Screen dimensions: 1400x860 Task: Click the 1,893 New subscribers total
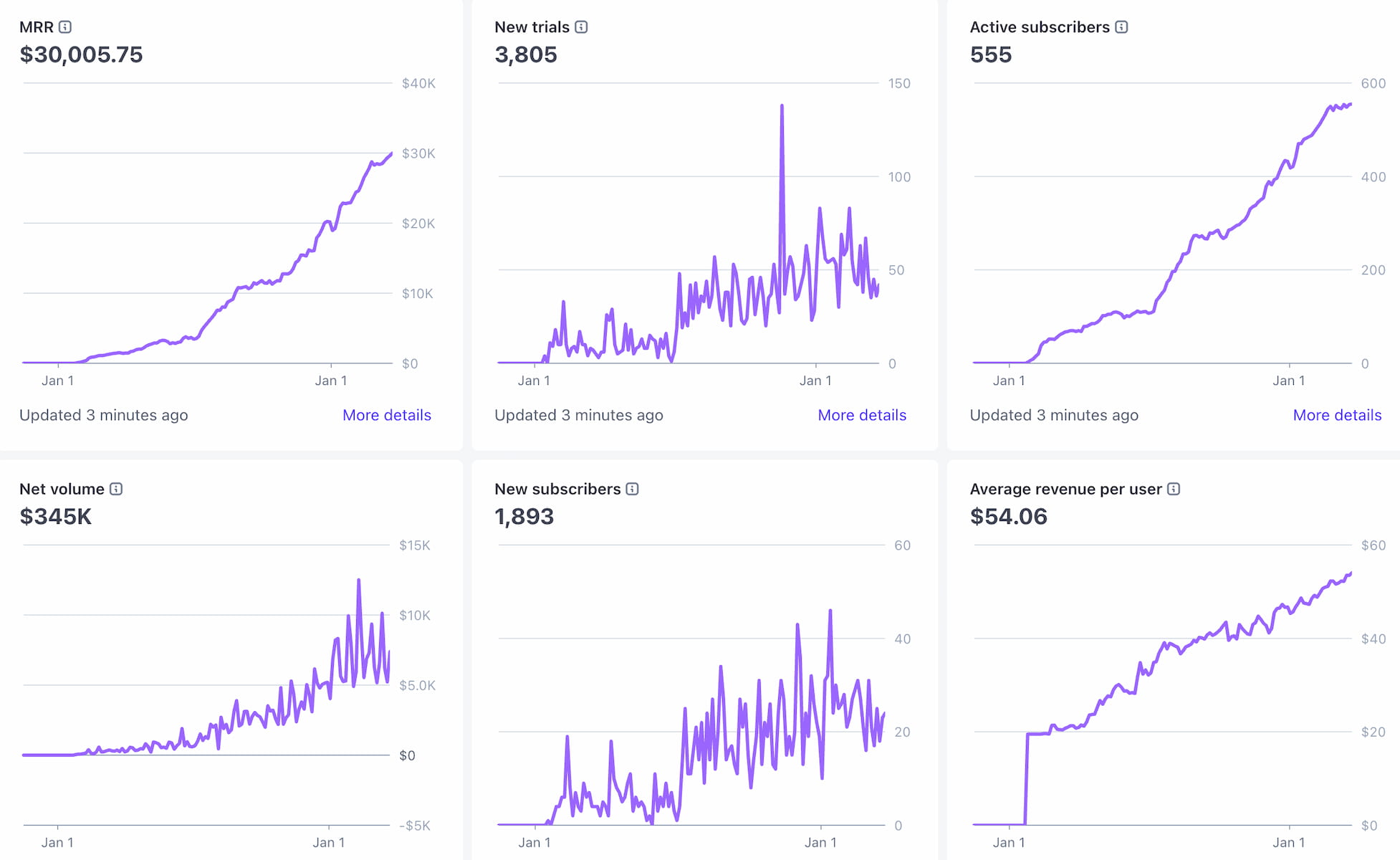coord(525,517)
